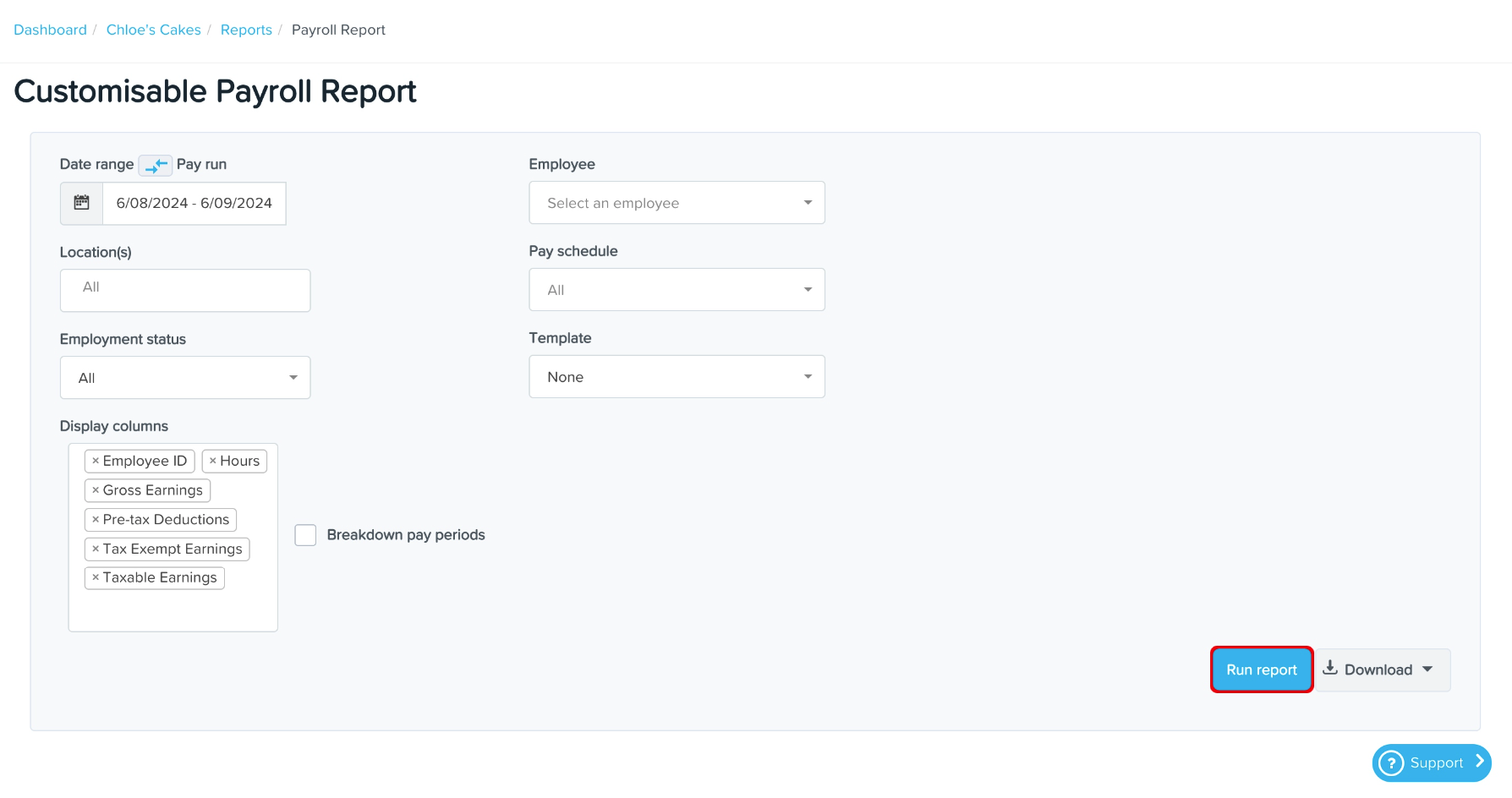Enable the Breakdown pay periods checkbox
Viewport: 1512px width, 798px height.
305,535
